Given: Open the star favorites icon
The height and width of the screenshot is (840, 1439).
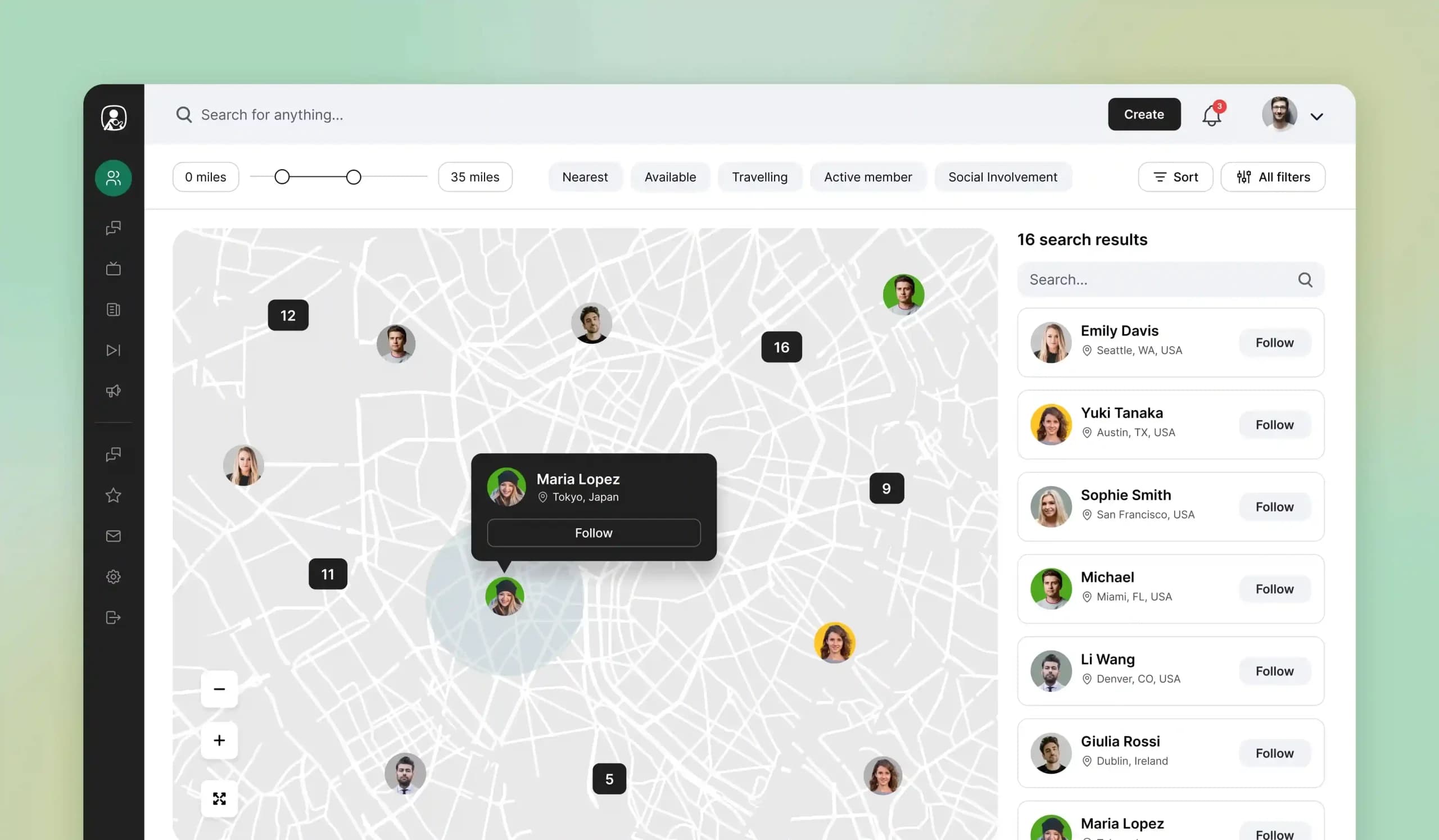Looking at the screenshot, I should 114,495.
